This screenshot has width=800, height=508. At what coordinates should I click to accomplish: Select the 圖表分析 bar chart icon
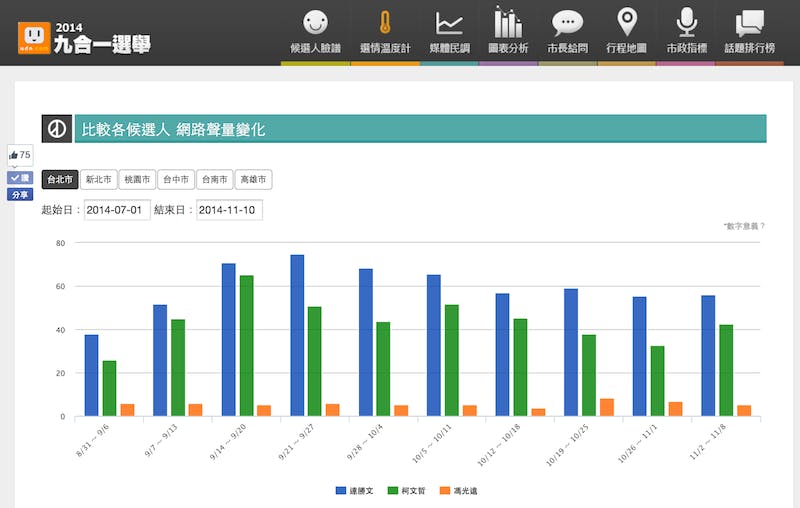(508, 22)
